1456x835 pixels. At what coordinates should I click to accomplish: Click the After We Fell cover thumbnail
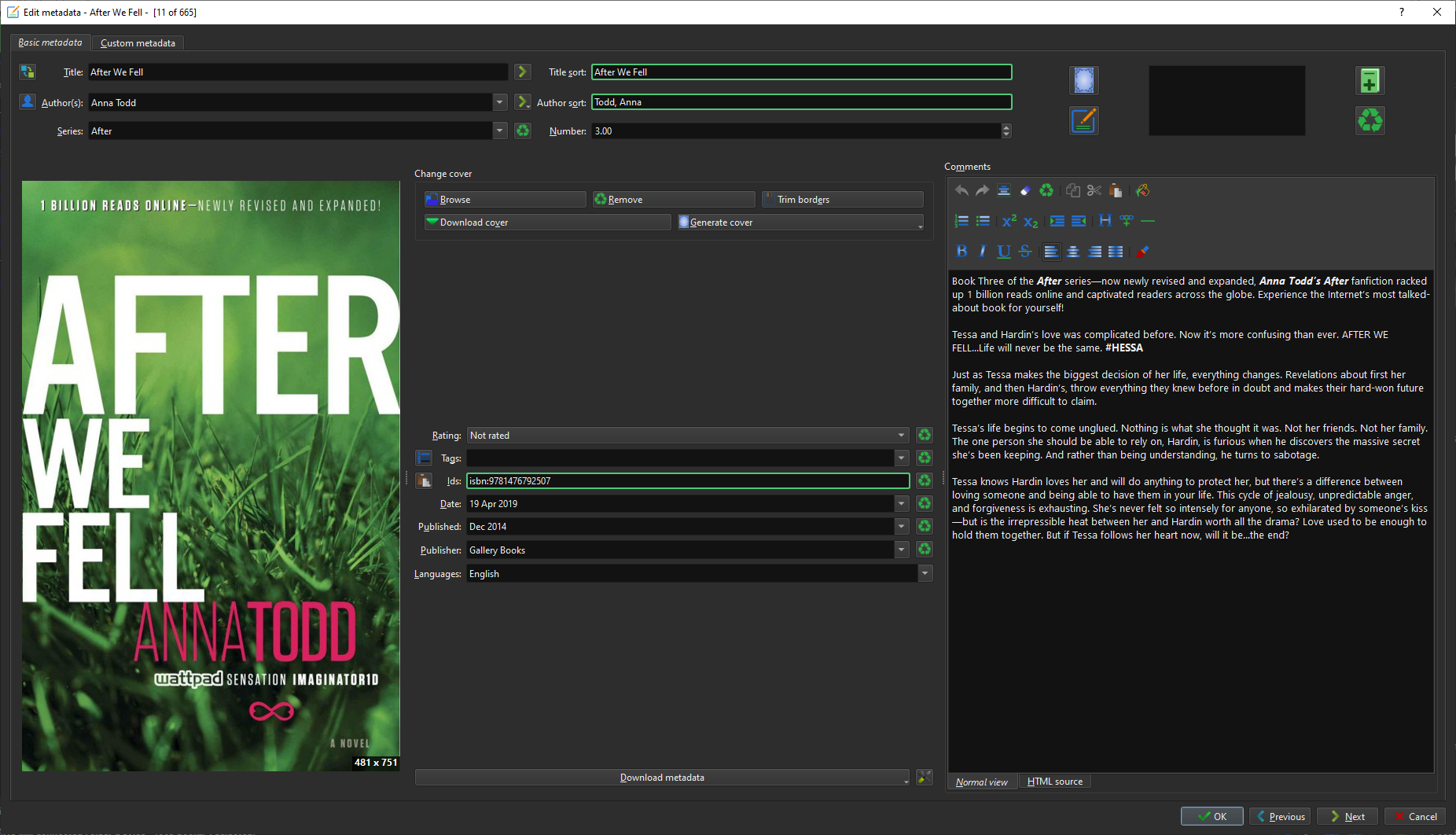[x=211, y=476]
